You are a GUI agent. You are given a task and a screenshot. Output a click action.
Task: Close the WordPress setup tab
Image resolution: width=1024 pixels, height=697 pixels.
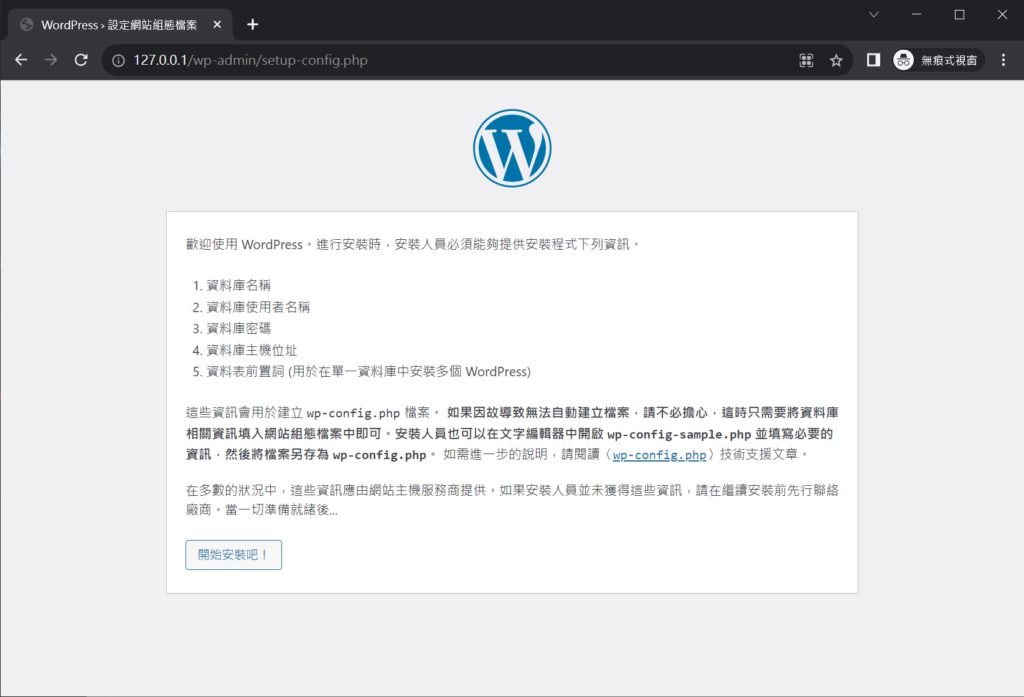tap(217, 25)
